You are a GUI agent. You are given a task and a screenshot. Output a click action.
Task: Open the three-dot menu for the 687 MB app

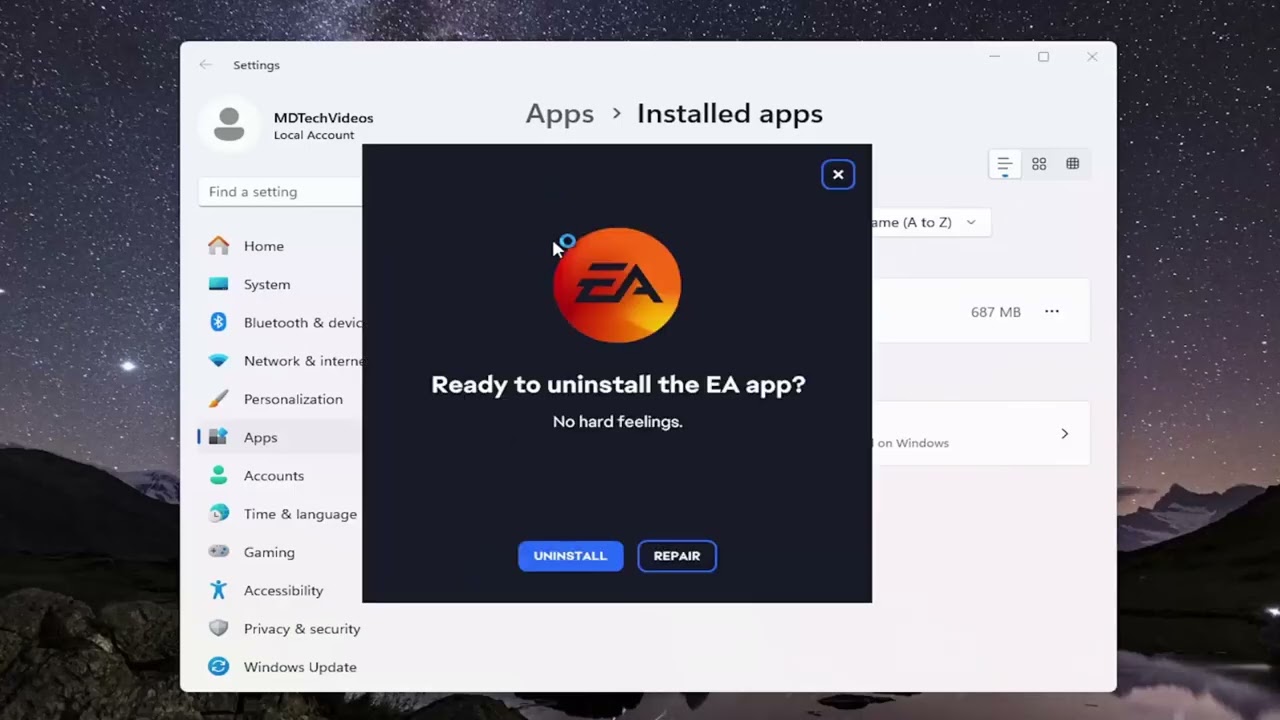(x=1052, y=312)
